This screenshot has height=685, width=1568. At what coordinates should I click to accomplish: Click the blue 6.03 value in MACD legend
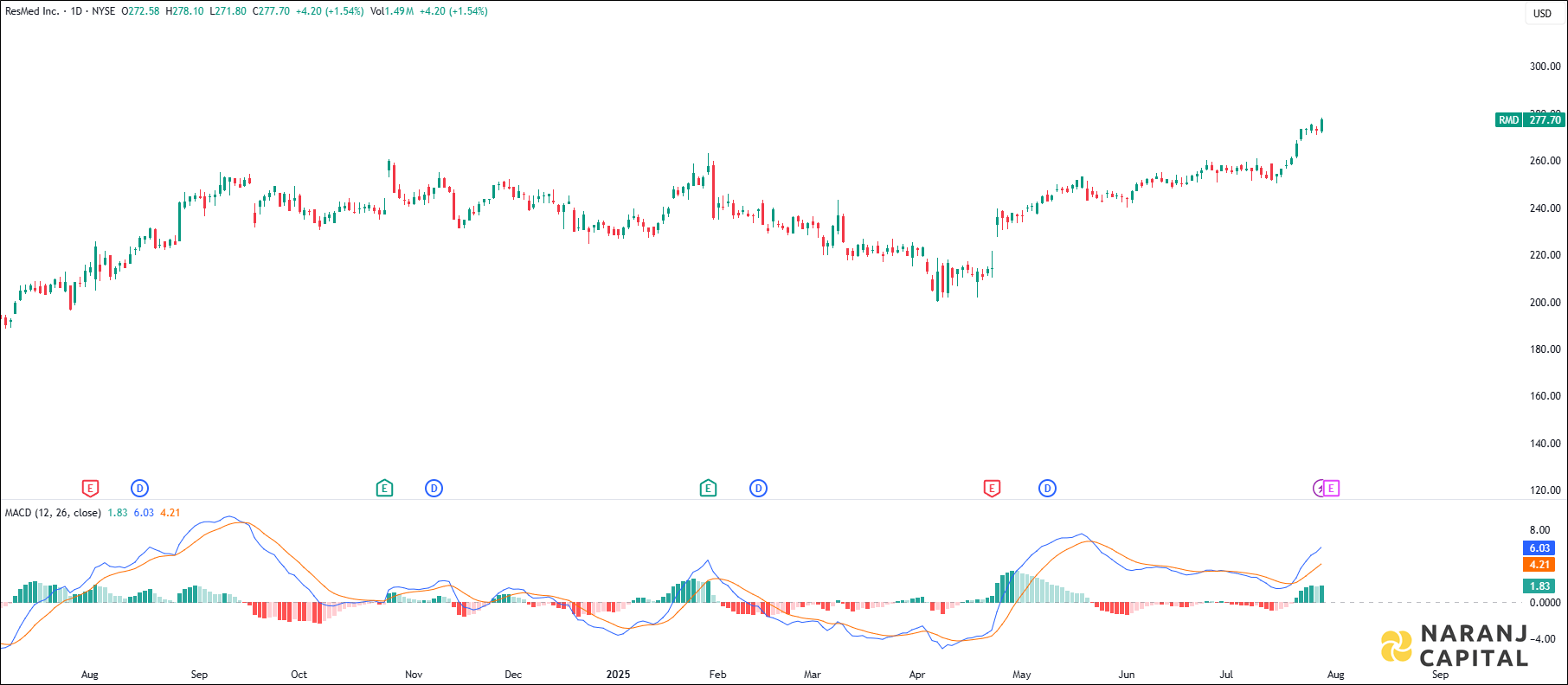[x=144, y=513]
